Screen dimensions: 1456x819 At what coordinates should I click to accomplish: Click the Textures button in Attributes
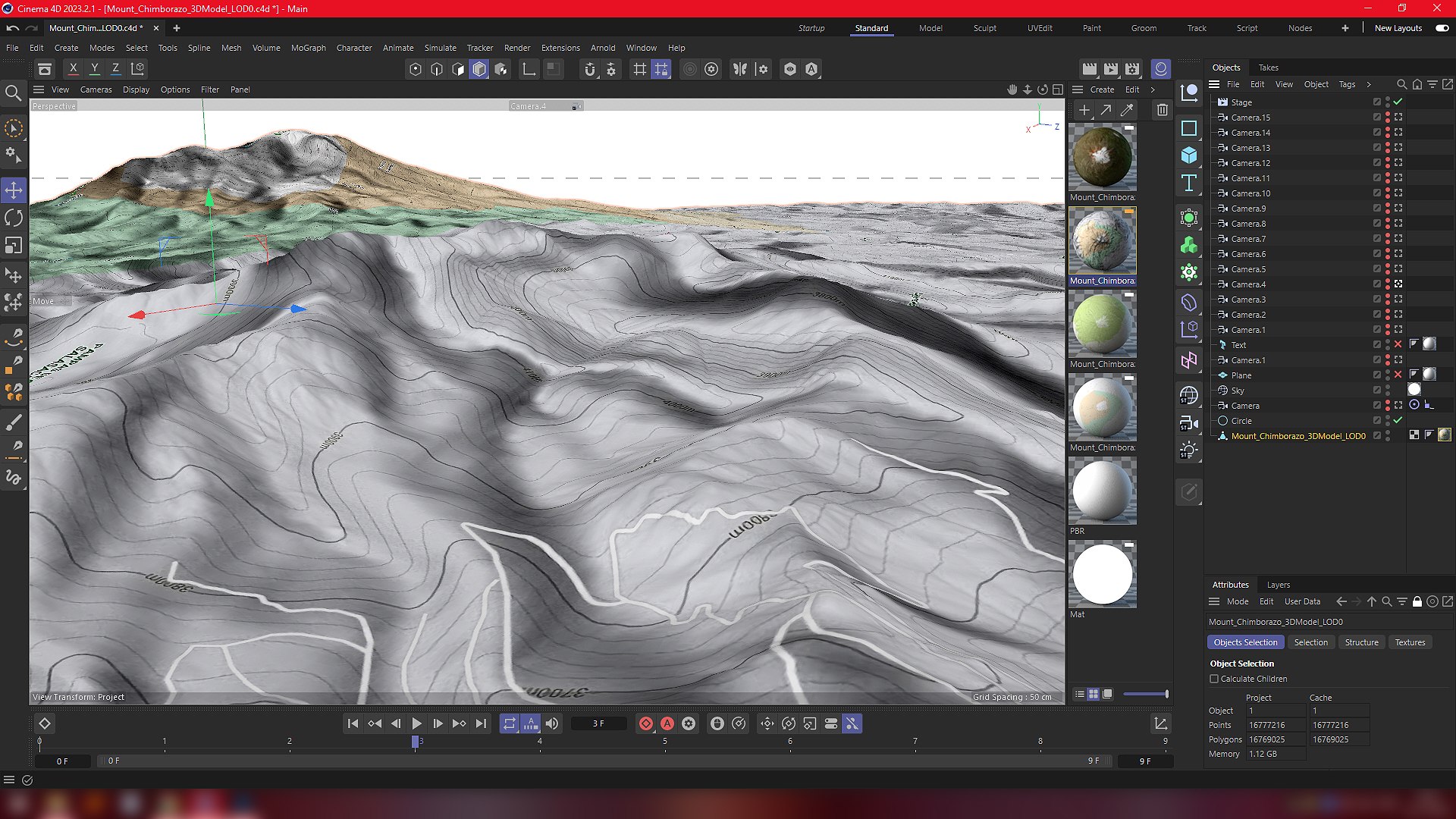click(1410, 642)
